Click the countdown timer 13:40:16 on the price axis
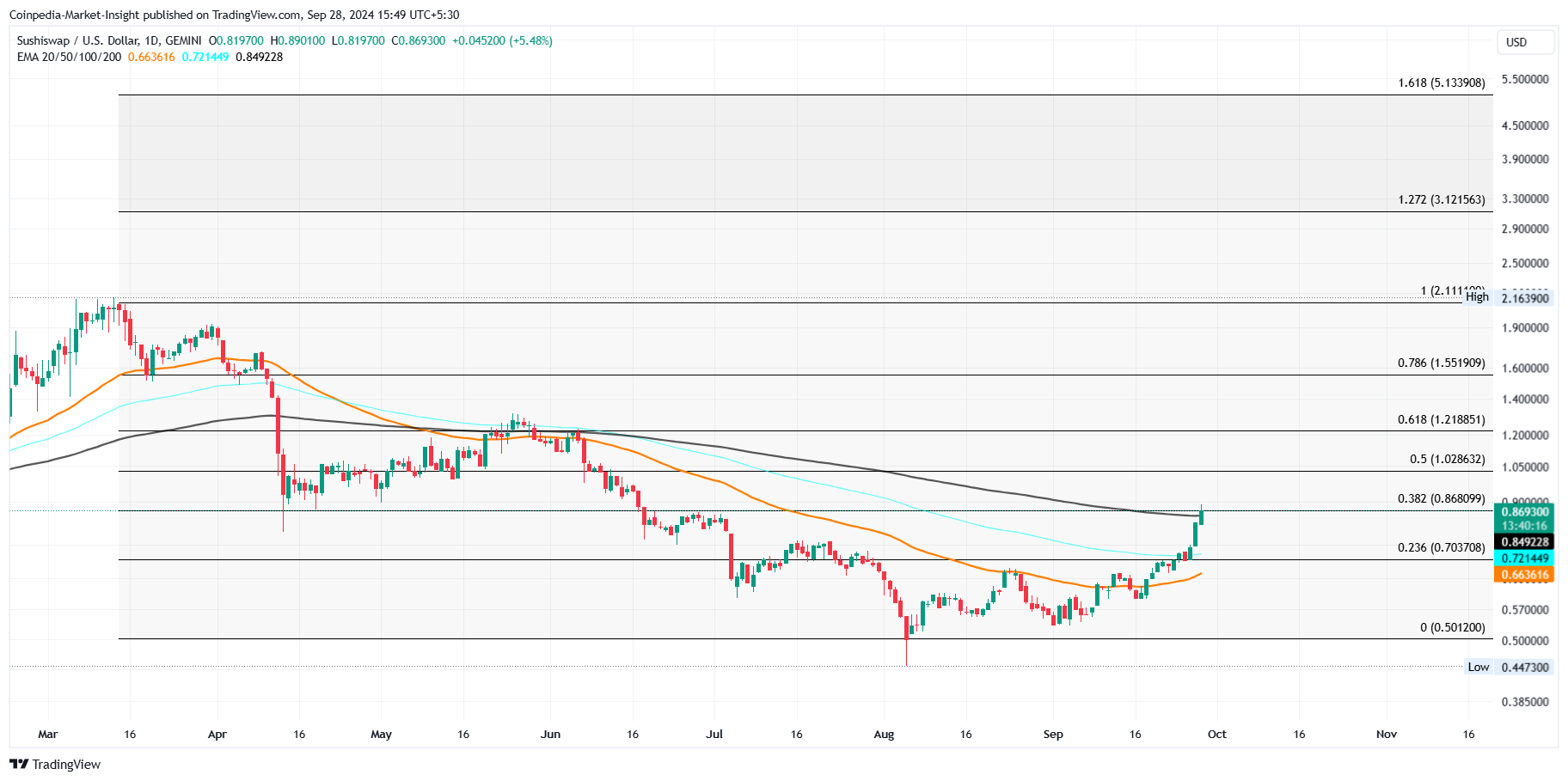 click(x=1526, y=526)
